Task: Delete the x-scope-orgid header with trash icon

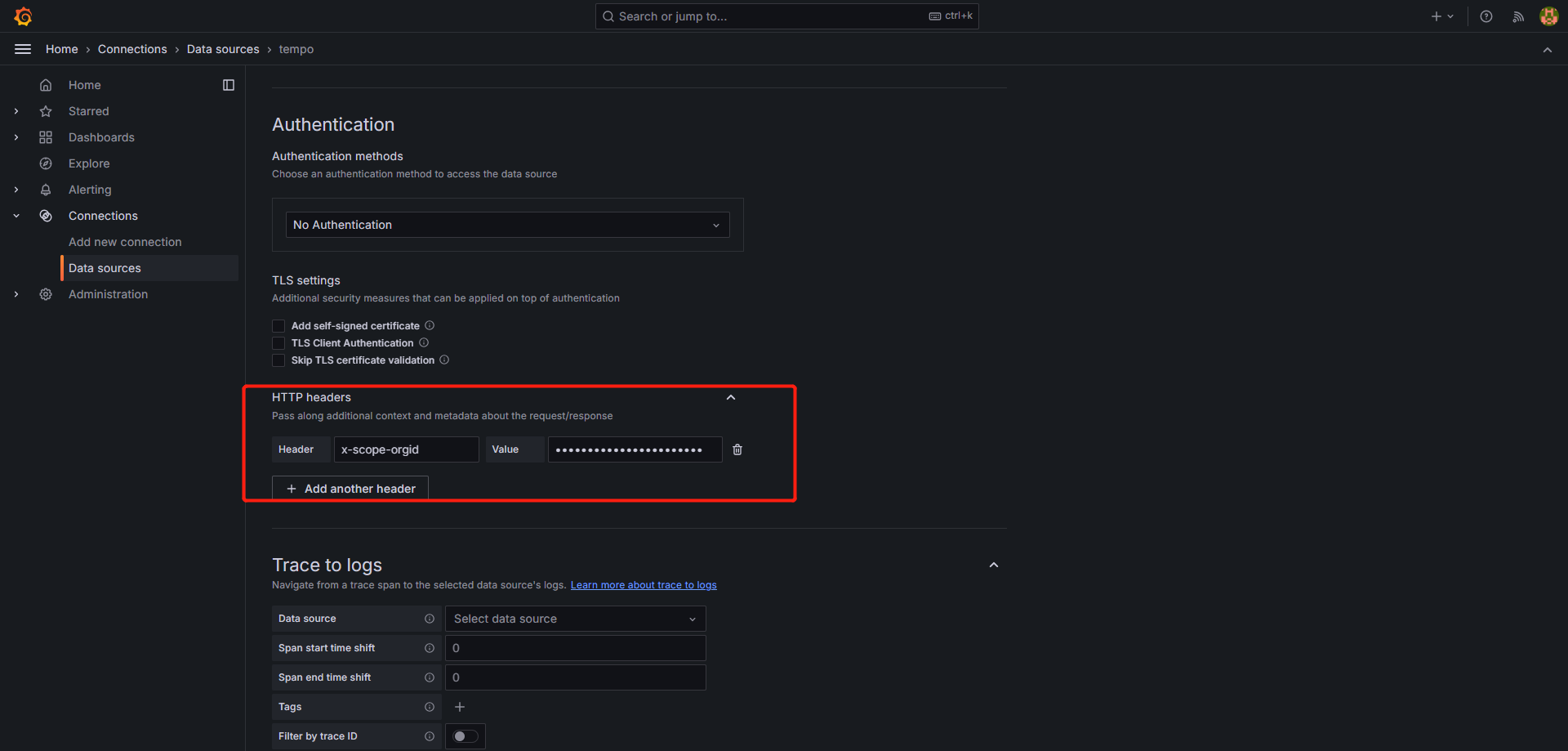Action: click(x=737, y=449)
